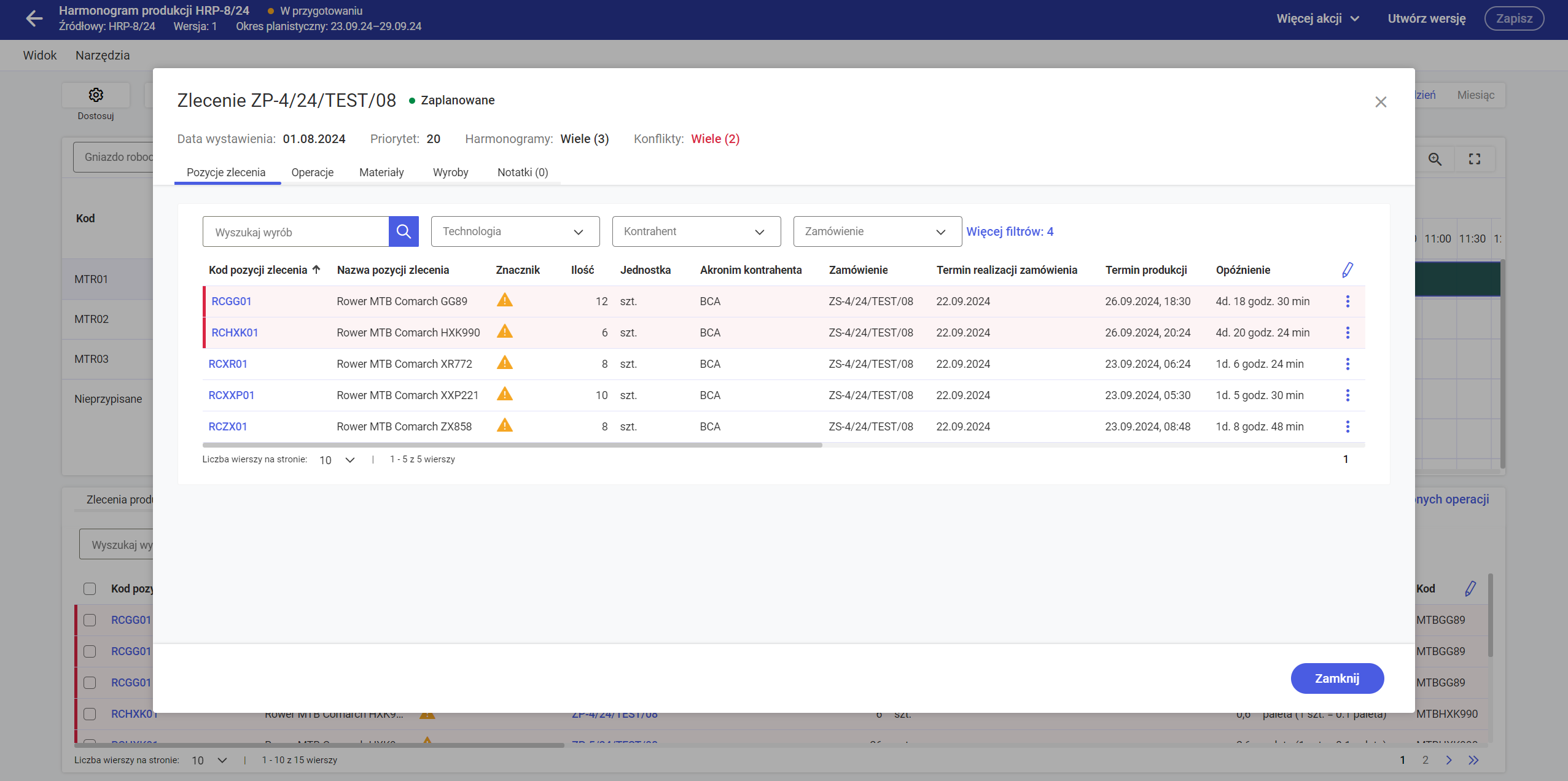
Task: Click Konflikty Wiele (2) value
Action: (716, 139)
